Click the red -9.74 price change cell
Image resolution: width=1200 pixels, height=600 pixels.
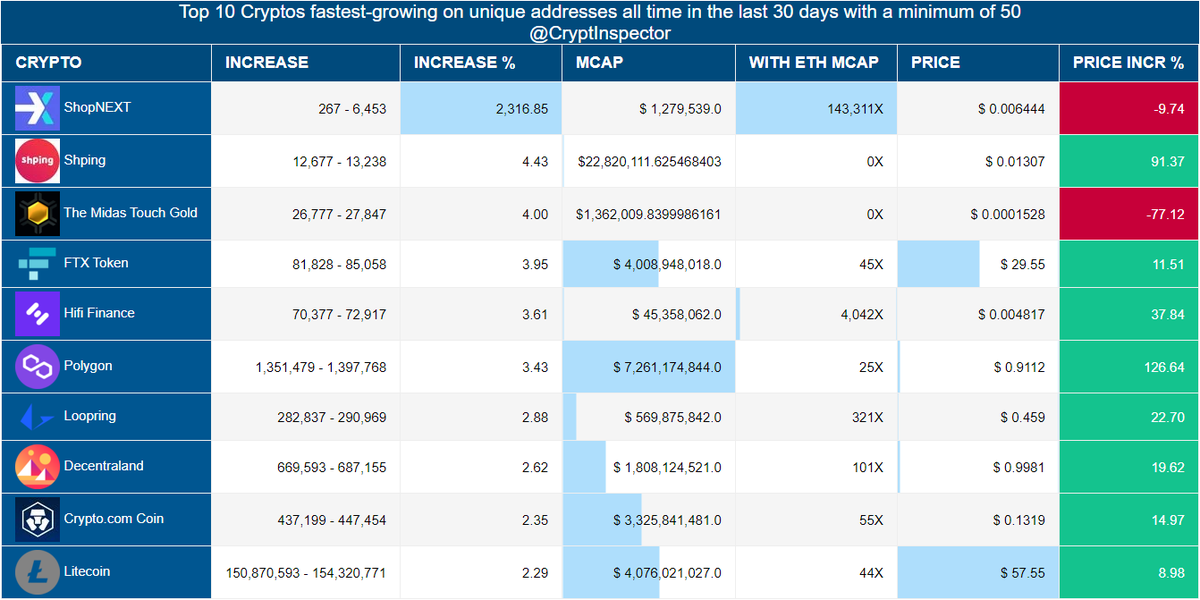(1129, 108)
